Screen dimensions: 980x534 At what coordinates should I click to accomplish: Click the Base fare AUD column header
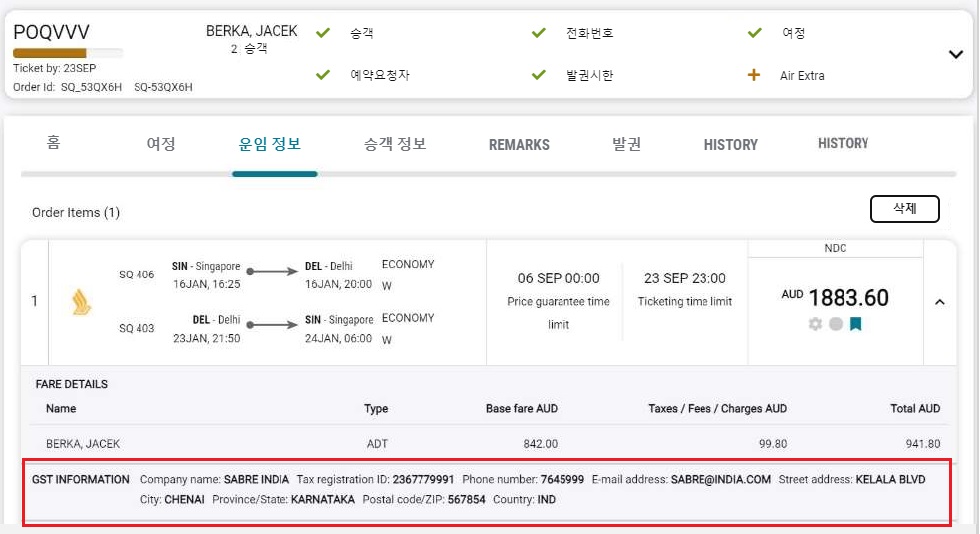tap(522, 409)
